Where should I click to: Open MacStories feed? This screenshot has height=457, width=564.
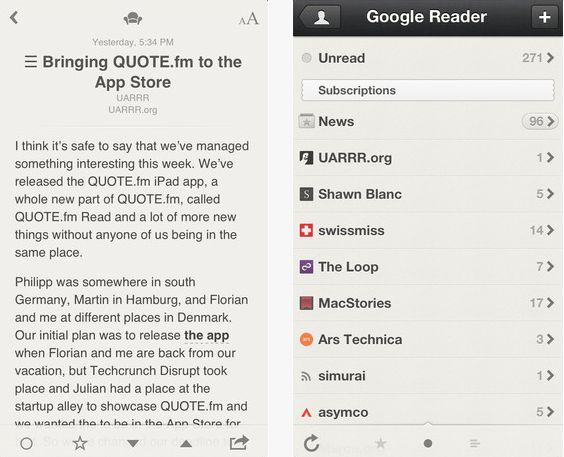pyautogui.click(x=428, y=303)
